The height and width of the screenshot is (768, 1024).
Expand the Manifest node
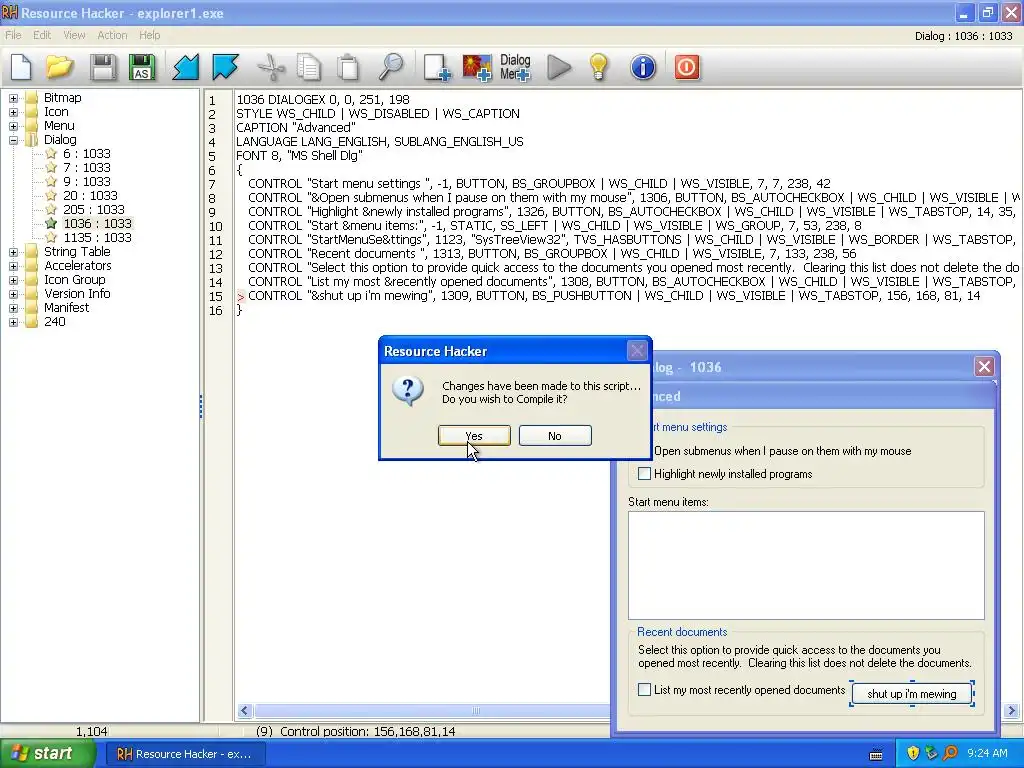[13, 308]
